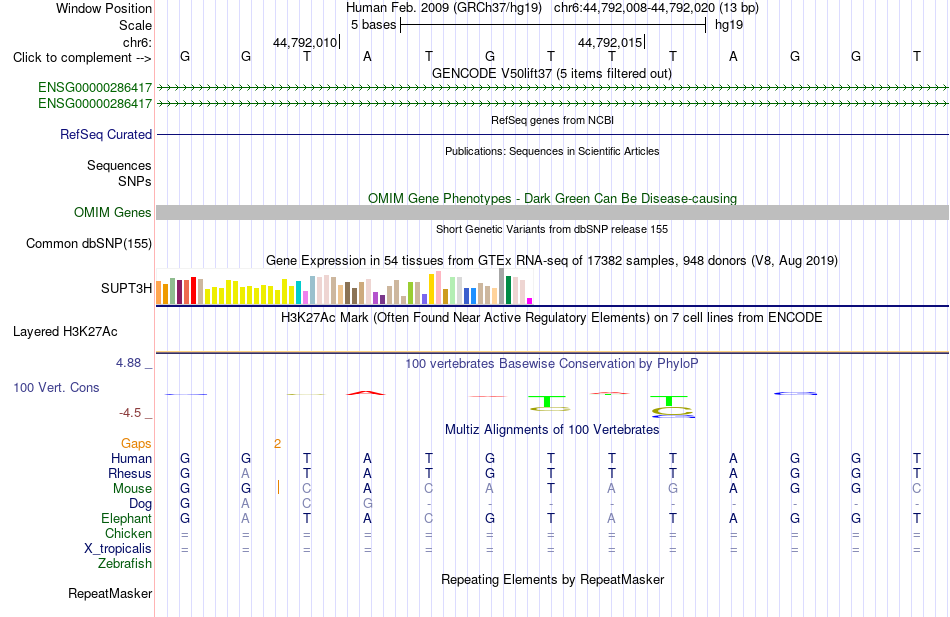Open GENCODE V50lift37 track title
Viewport: 950px width, 617px height.
click(x=552, y=73)
